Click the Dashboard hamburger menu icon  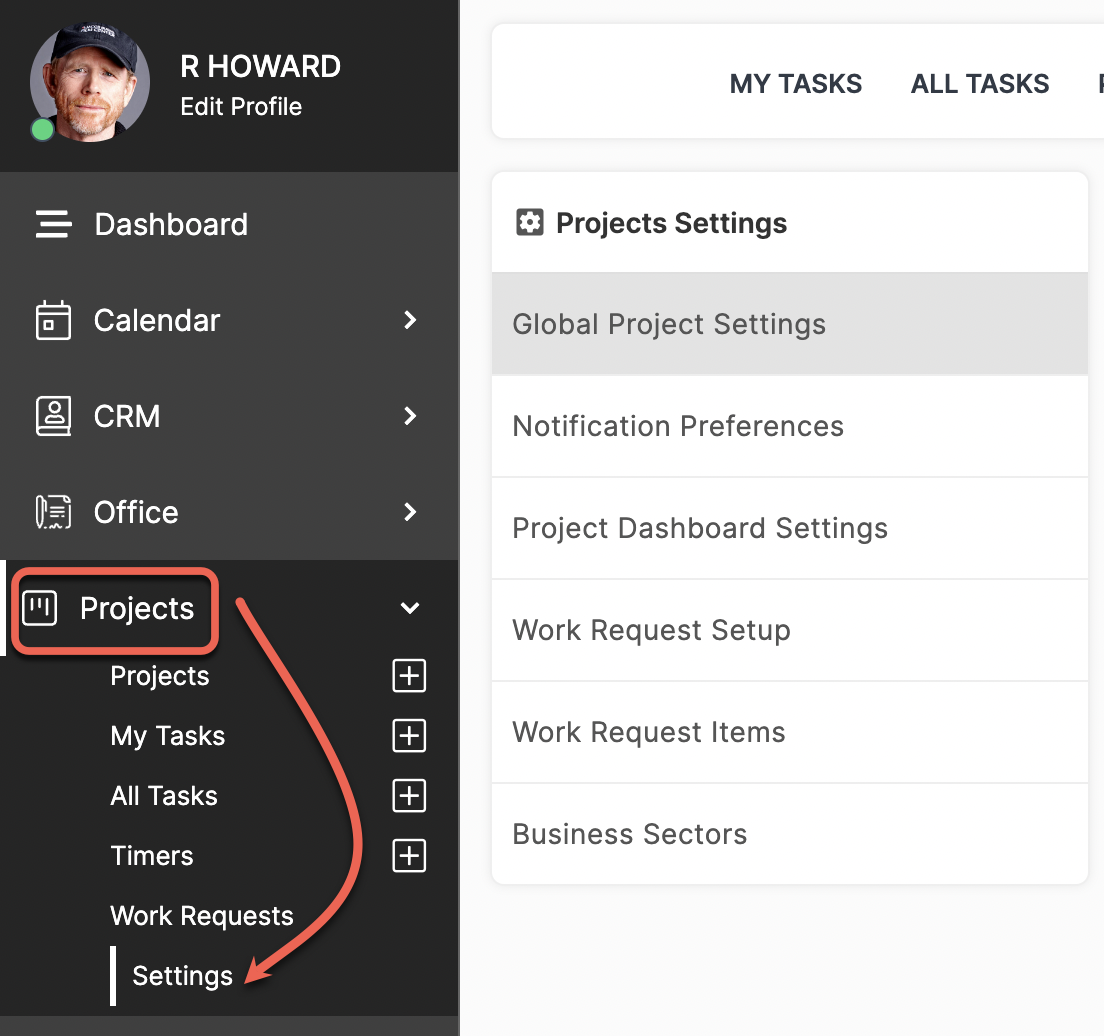click(x=54, y=224)
